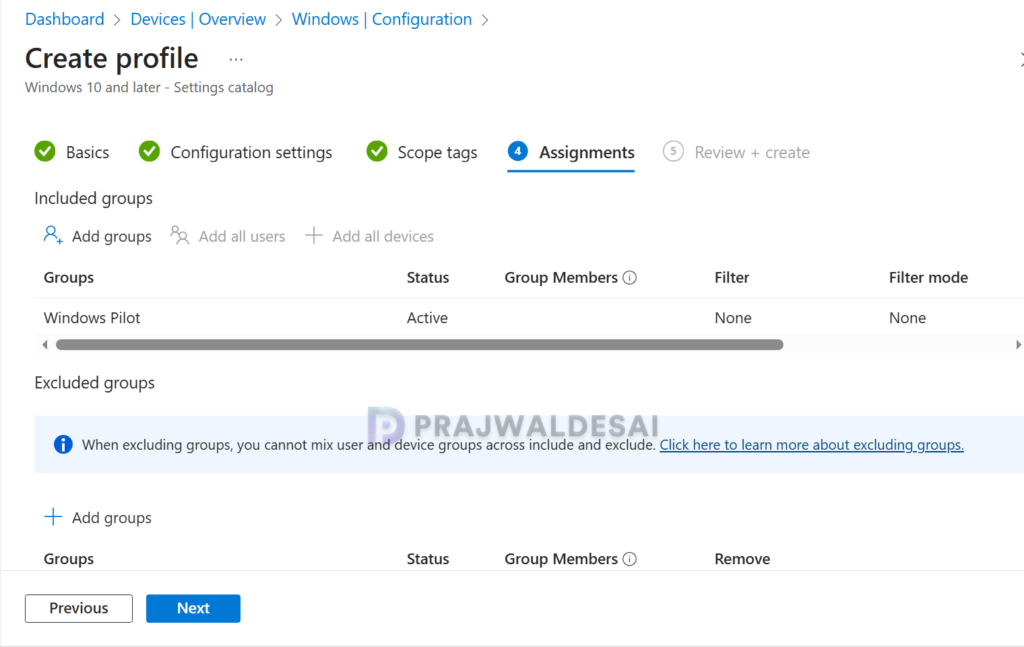Image resolution: width=1024 pixels, height=647 pixels.
Task: Click Add all users text
Action: pyautogui.click(x=242, y=236)
